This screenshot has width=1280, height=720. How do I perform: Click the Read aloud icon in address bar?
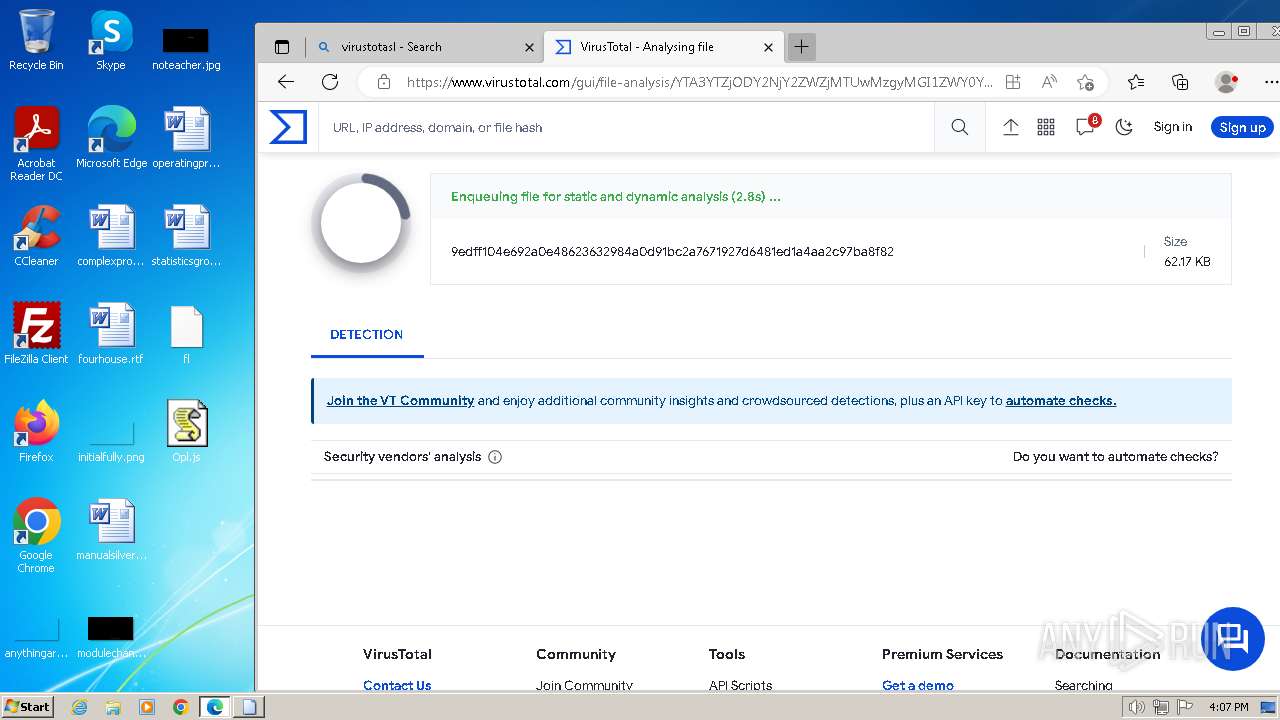1049,82
